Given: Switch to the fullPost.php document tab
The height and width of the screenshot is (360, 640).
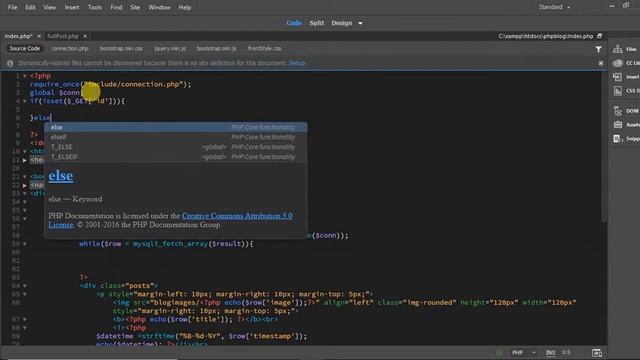Looking at the screenshot, I should coord(63,36).
